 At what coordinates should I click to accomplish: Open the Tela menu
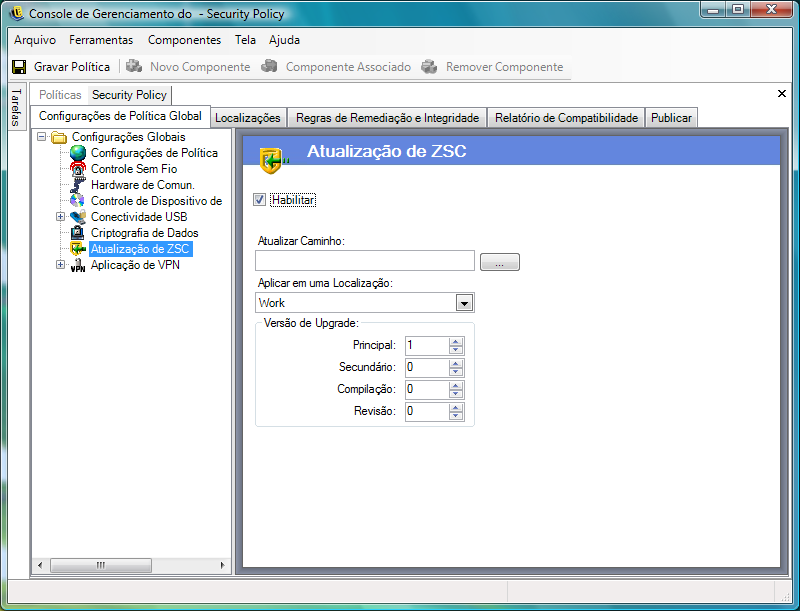(x=245, y=40)
